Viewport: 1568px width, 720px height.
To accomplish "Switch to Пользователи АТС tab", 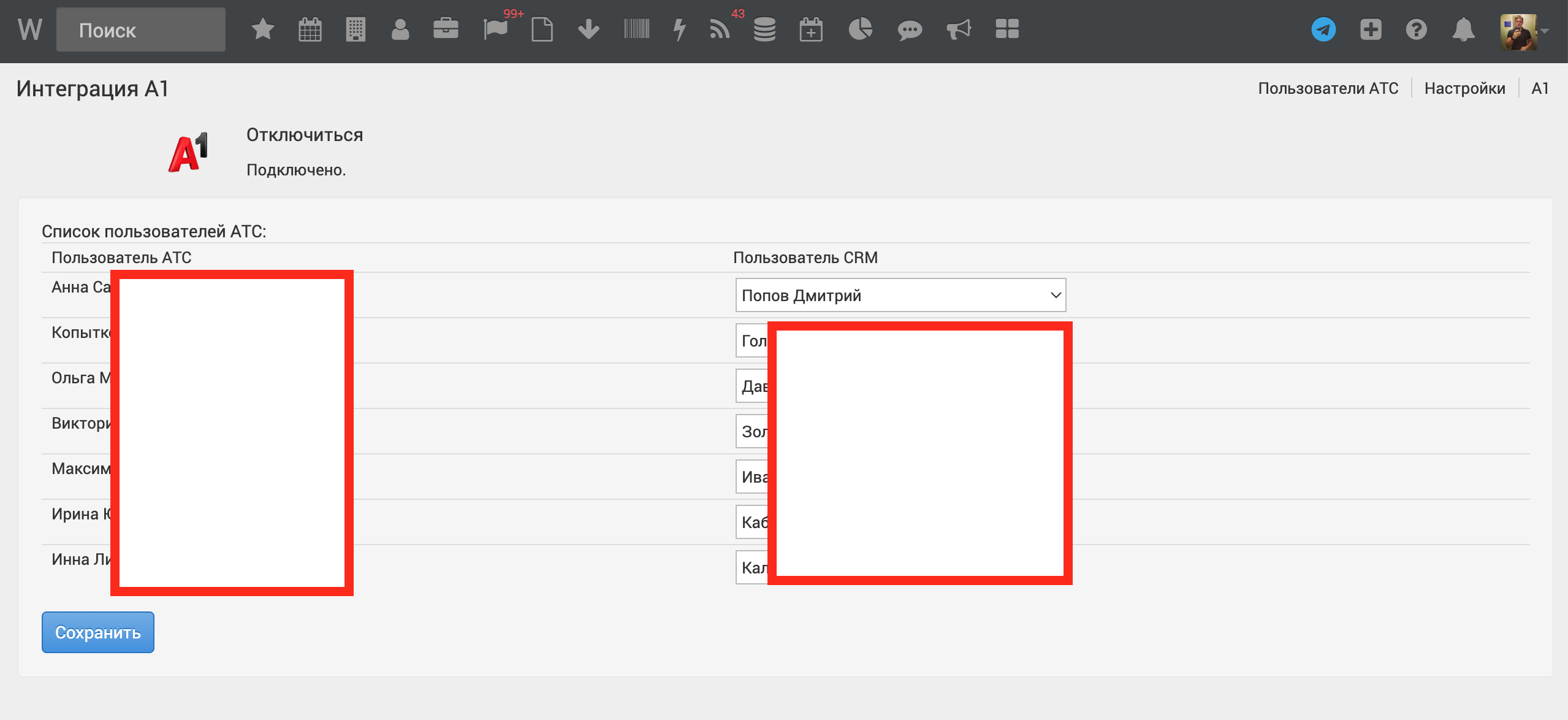I will [1328, 88].
